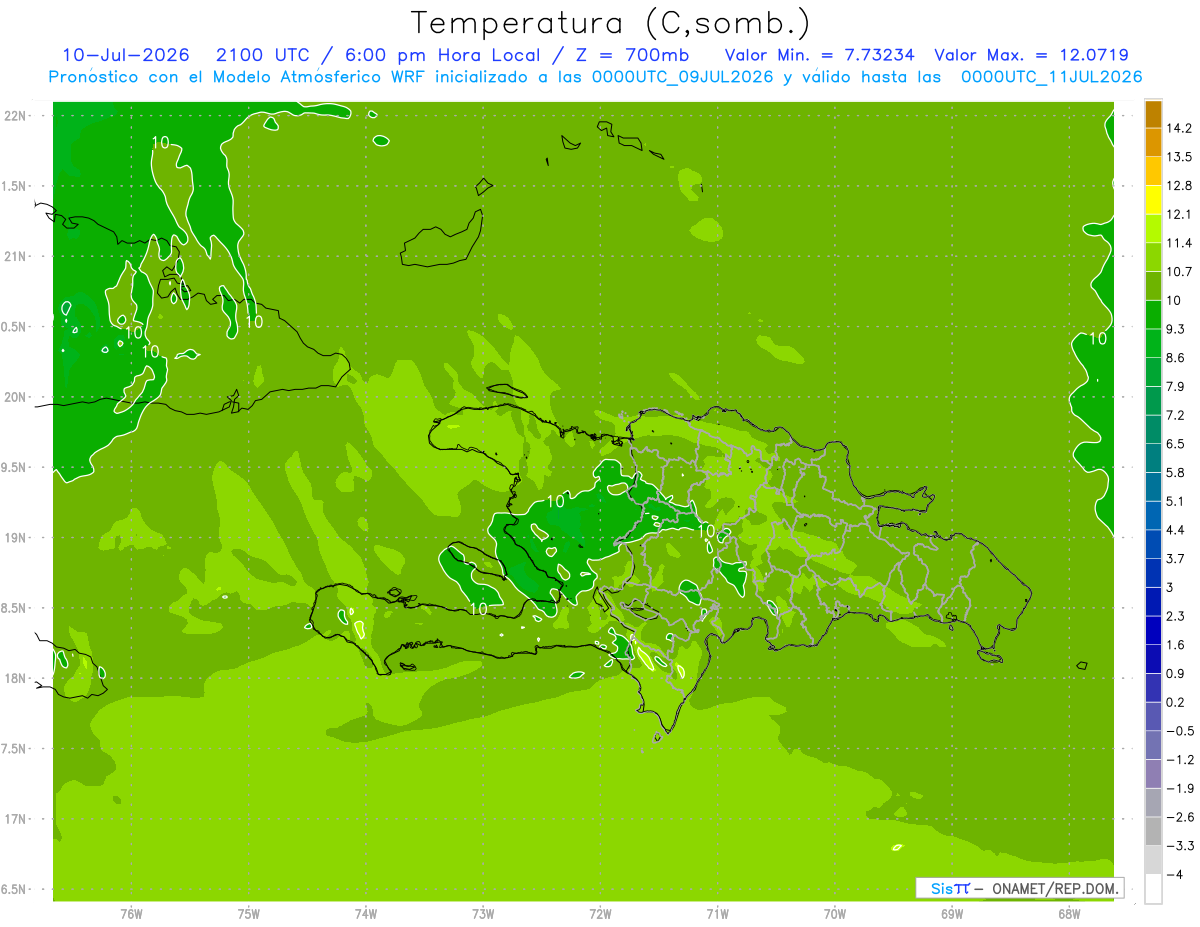
Task: Select the date text "10-Jul-2026"
Action: pyautogui.click(x=126, y=55)
